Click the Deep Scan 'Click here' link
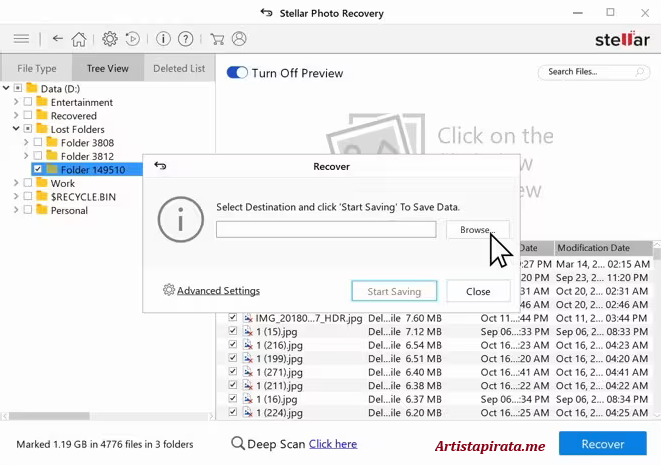Image resolution: width=661 pixels, height=465 pixels. (333, 444)
